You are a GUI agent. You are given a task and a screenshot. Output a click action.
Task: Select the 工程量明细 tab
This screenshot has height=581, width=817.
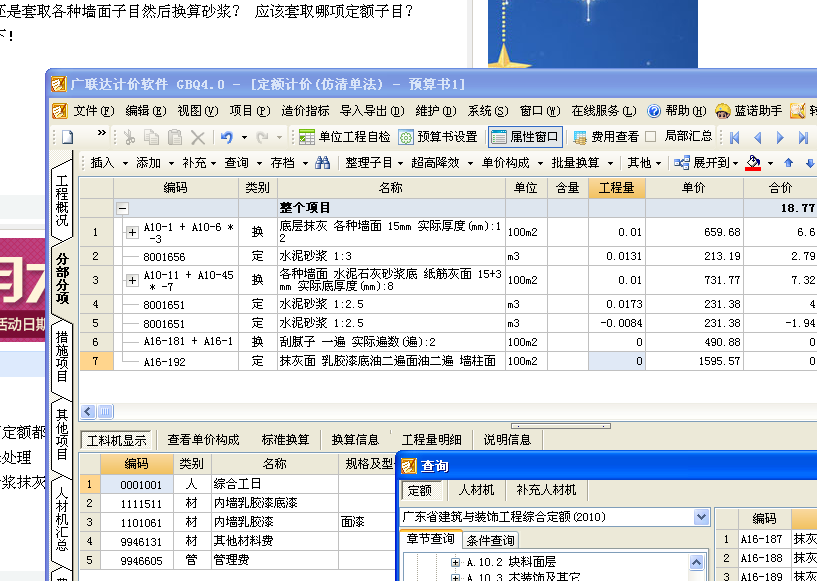coord(431,440)
